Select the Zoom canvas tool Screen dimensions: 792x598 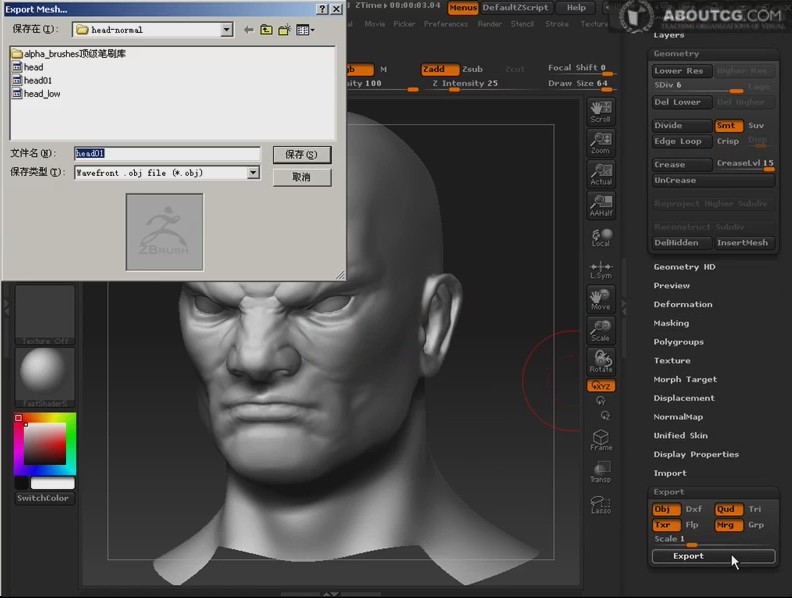tap(601, 143)
